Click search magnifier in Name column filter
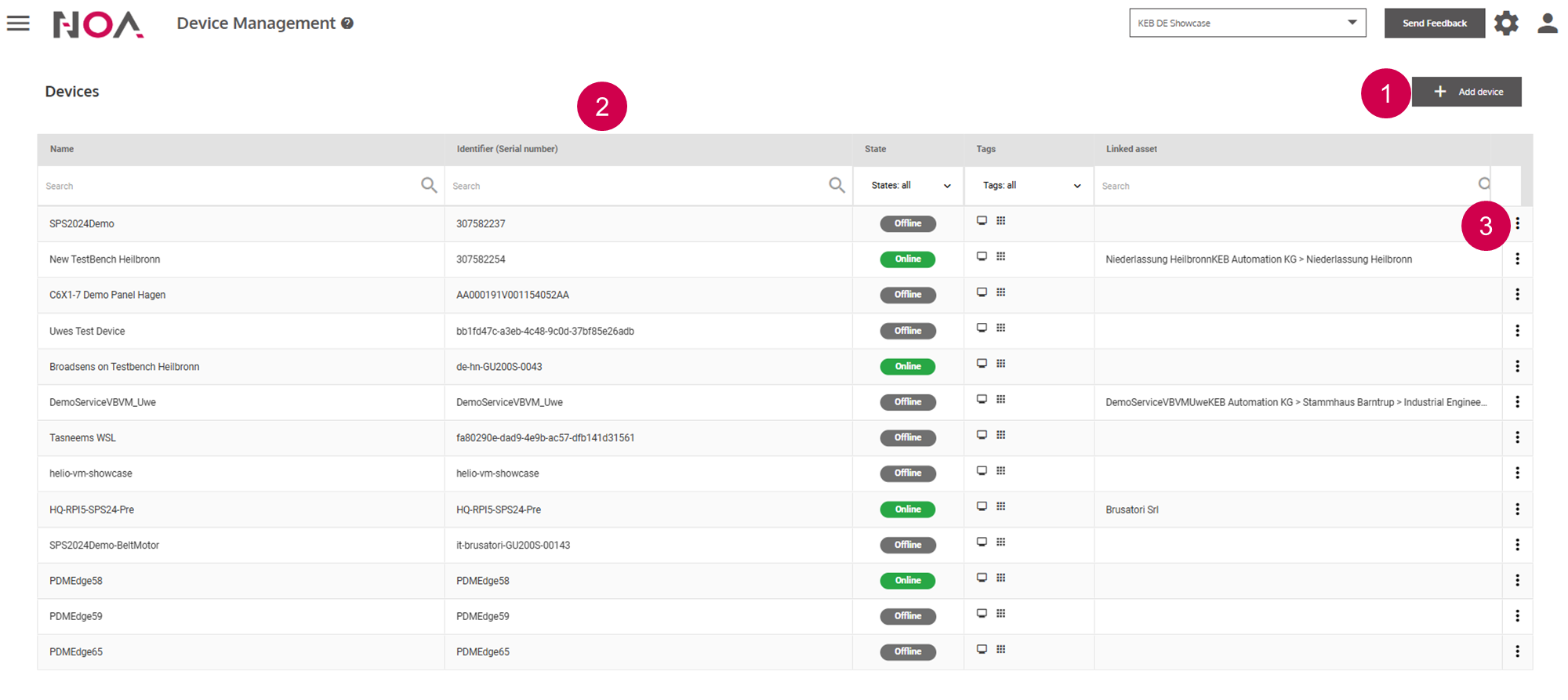This screenshot has height=700, width=1568. (429, 185)
